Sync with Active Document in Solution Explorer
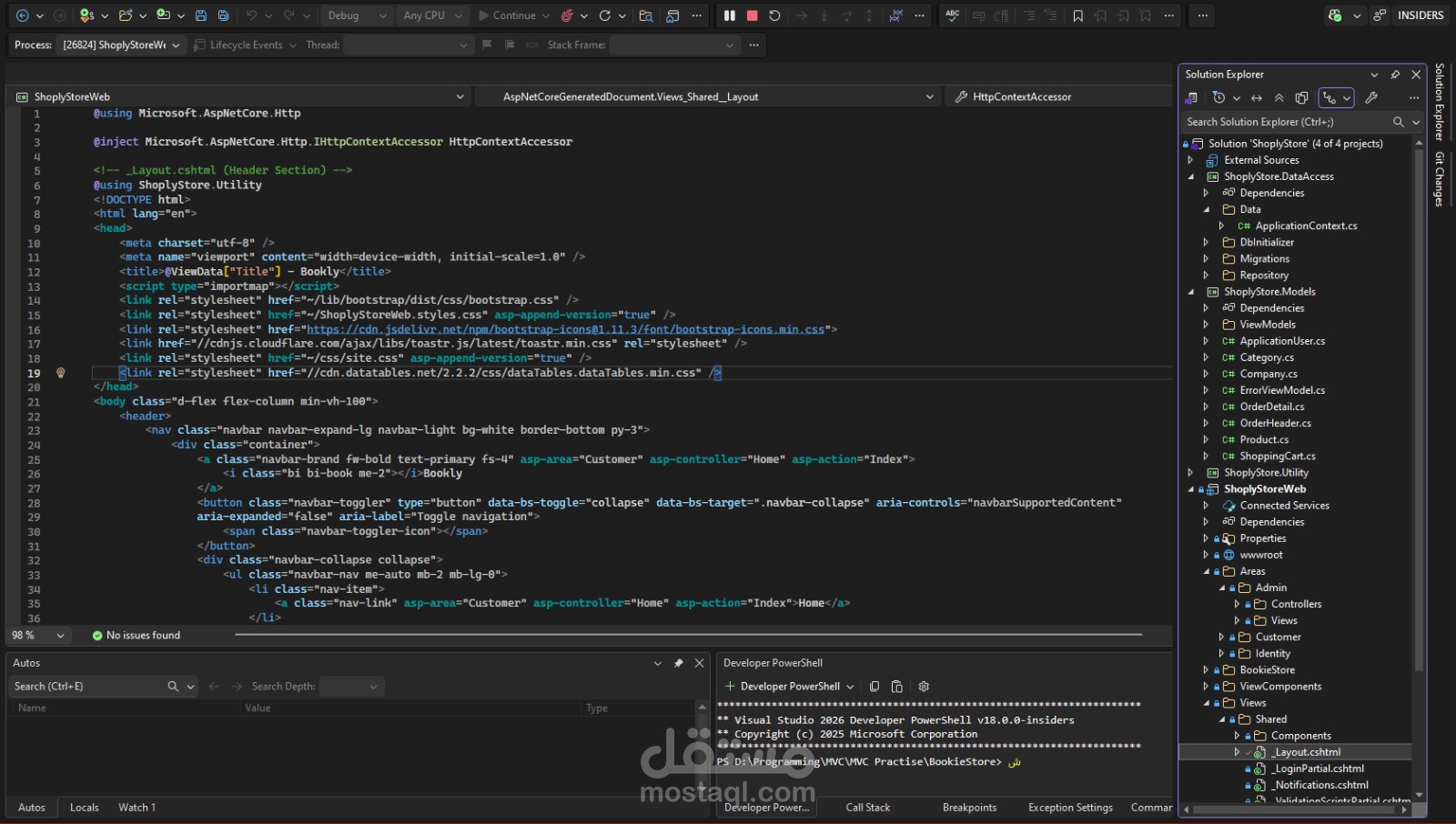The height and width of the screenshot is (824, 1456). (x=1257, y=98)
